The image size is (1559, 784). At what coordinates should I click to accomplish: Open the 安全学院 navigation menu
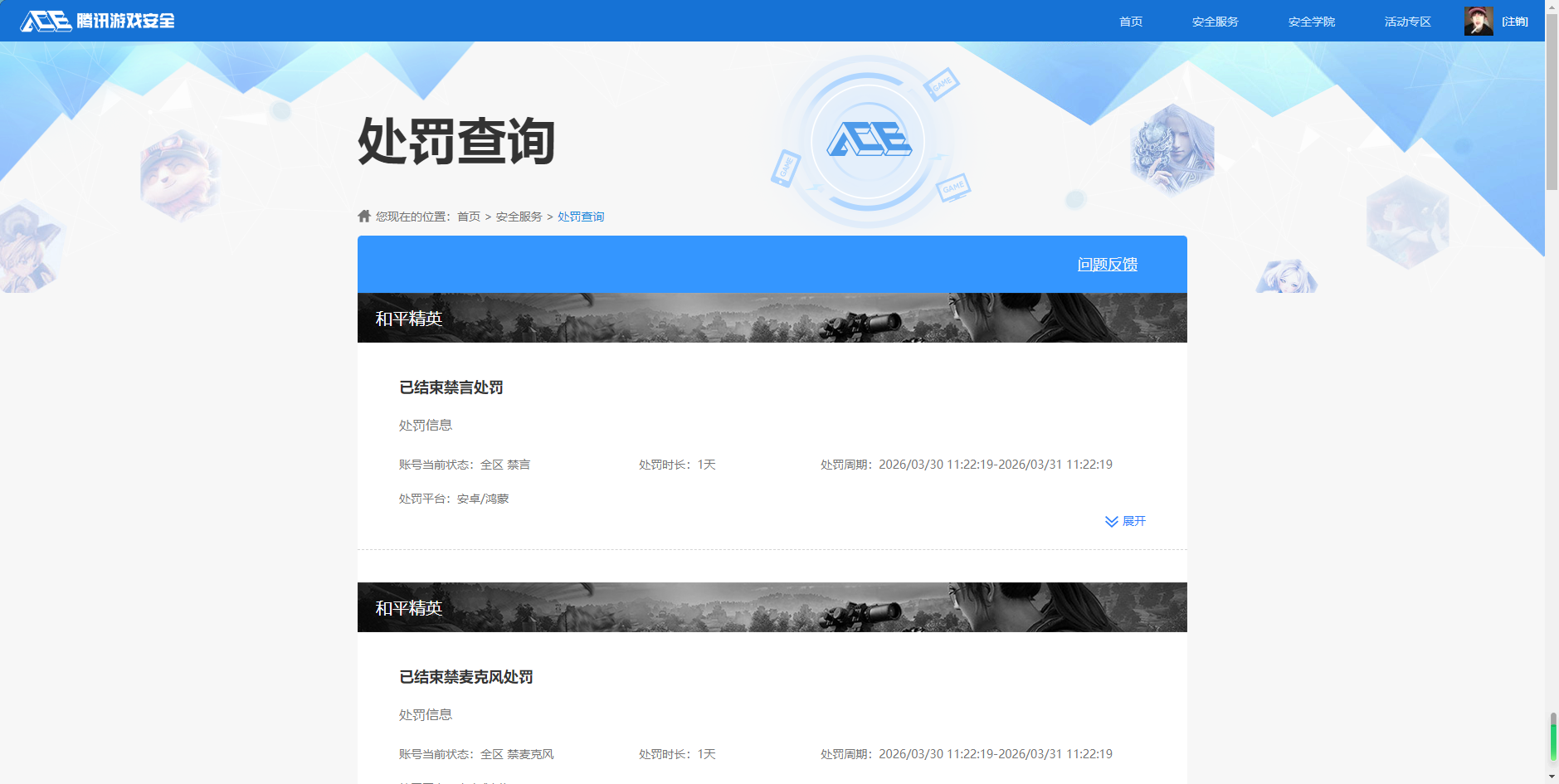coord(1311,22)
